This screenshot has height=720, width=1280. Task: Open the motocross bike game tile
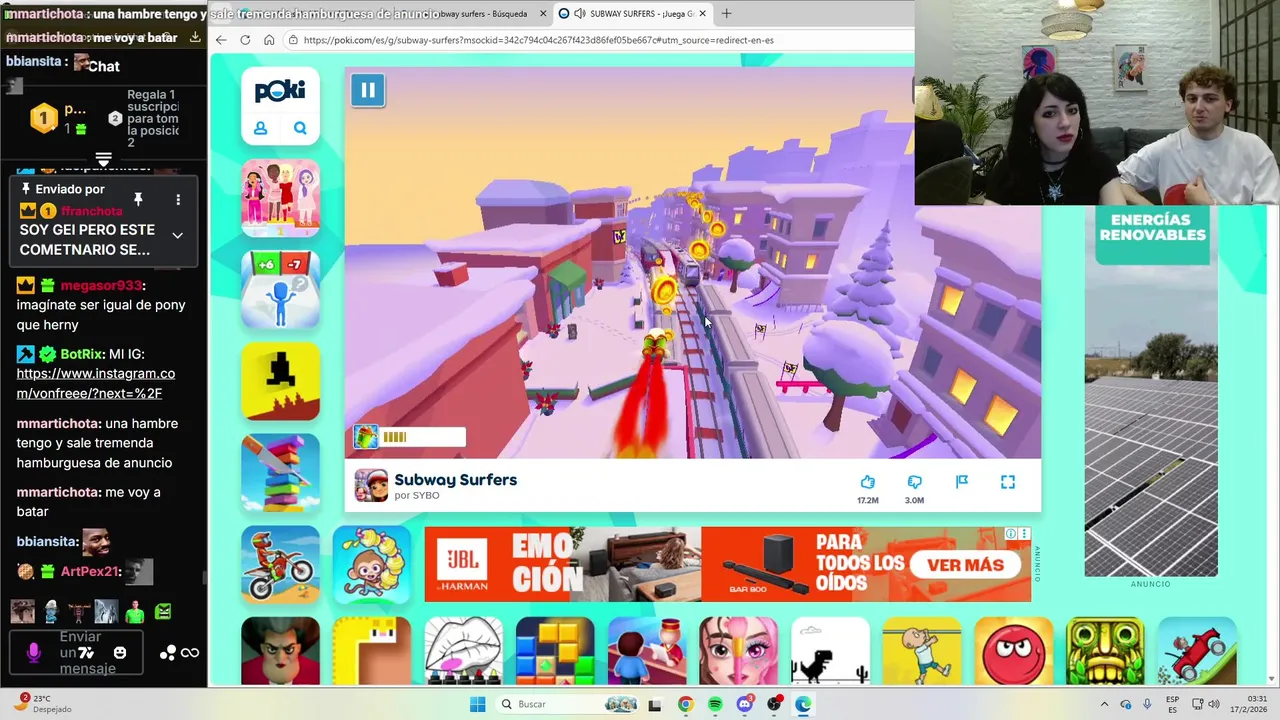(x=280, y=564)
